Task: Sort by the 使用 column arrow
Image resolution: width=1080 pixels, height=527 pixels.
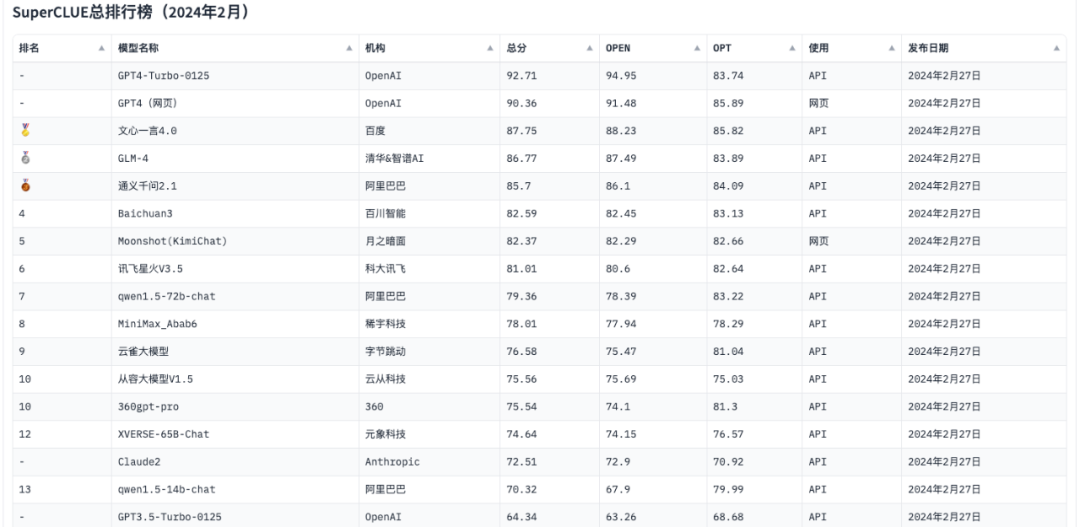Action: pyautogui.click(x=891, y=48)
